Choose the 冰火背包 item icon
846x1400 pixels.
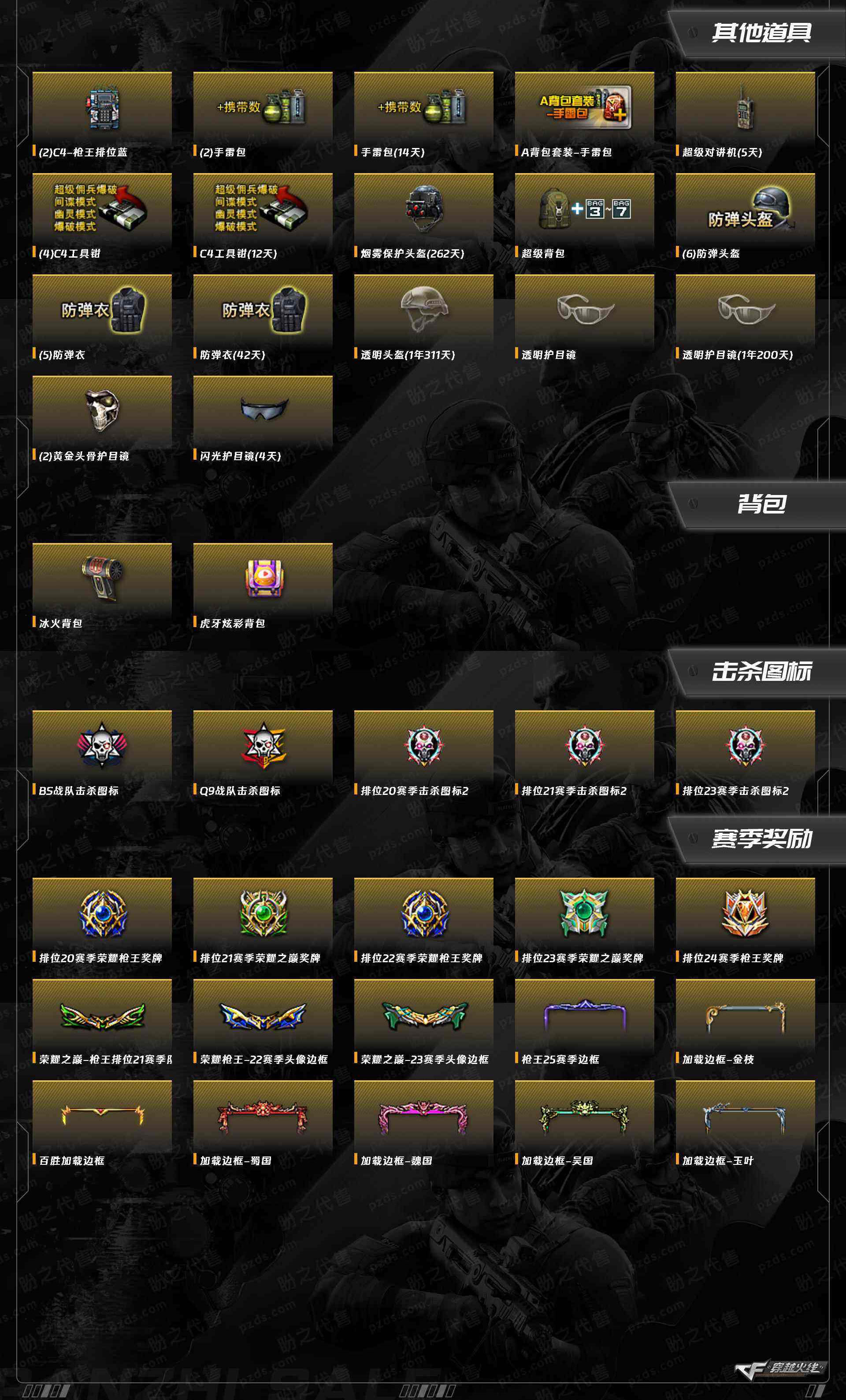coord(102,578)
